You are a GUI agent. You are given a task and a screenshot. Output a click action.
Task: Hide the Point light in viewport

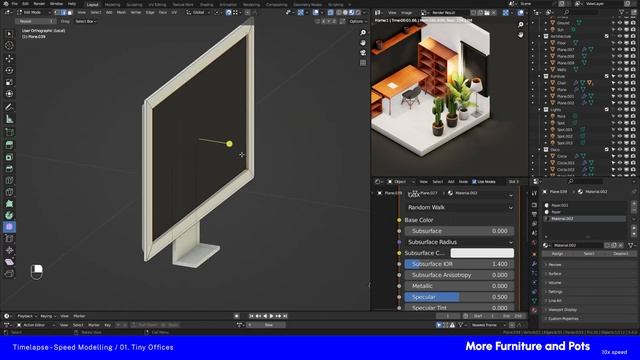click(x=620, y=116)
